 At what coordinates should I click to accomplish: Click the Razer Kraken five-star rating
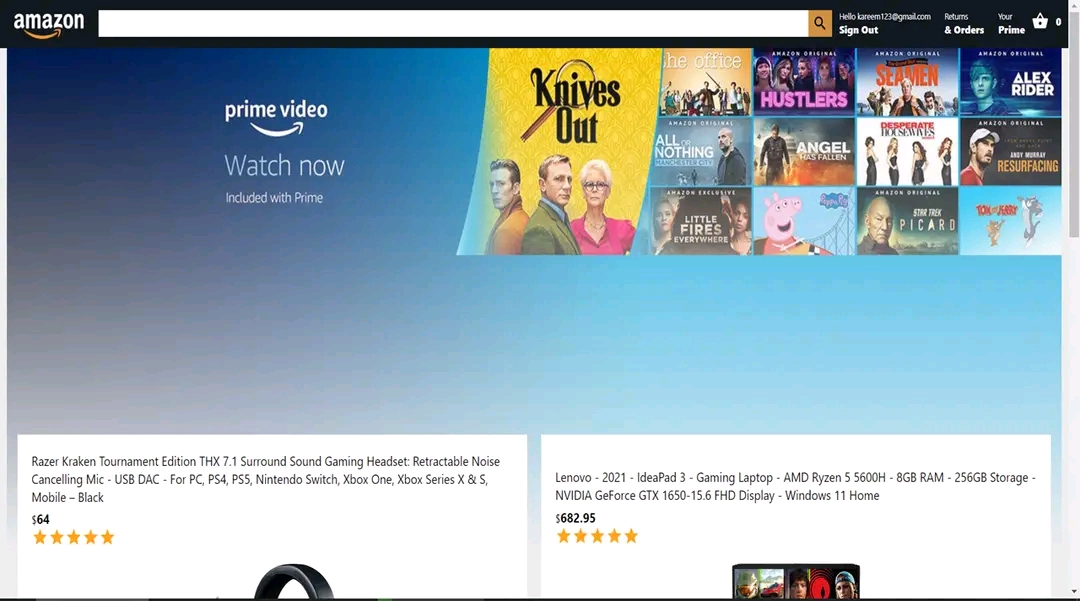73,537
